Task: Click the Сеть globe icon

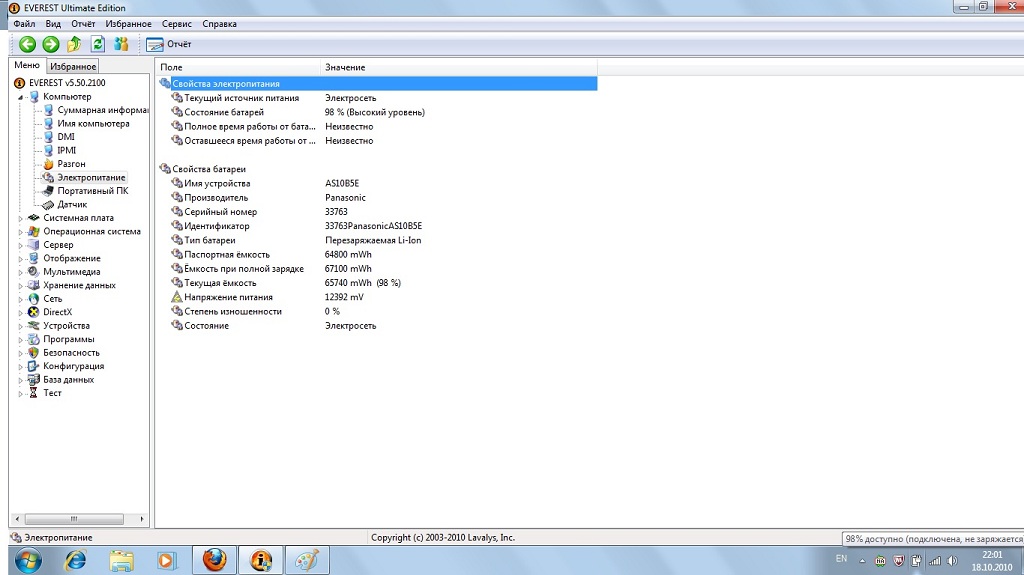Action: pos(33,299)
